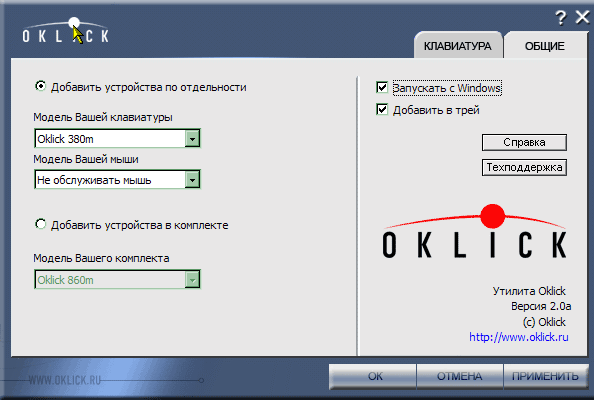Click the help question mark icon
This screenshot has width=594, height=400.
(561, 17)
